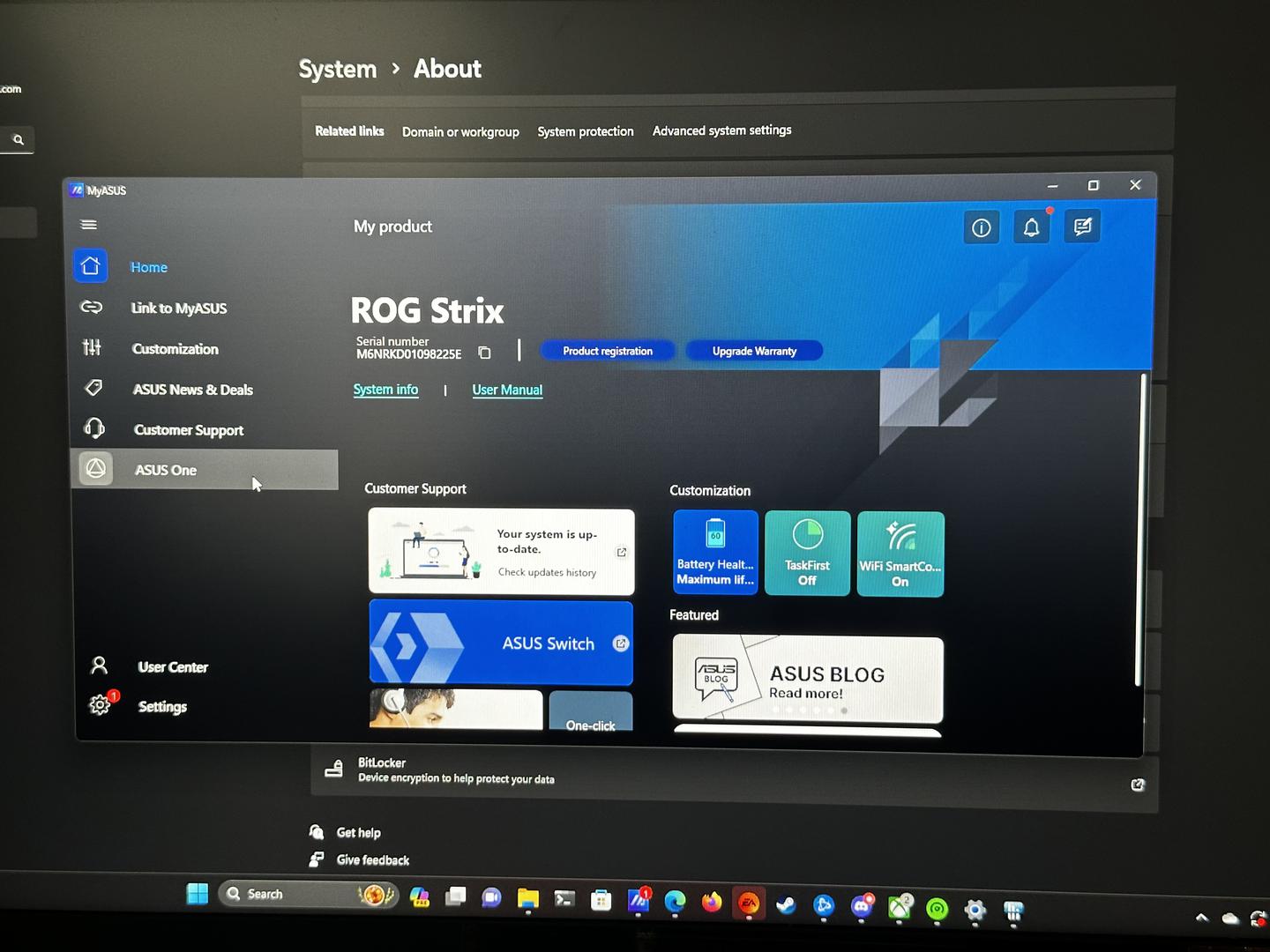Open the feedback note icon in the header
1270x952 pixels.
point(1082,227)
